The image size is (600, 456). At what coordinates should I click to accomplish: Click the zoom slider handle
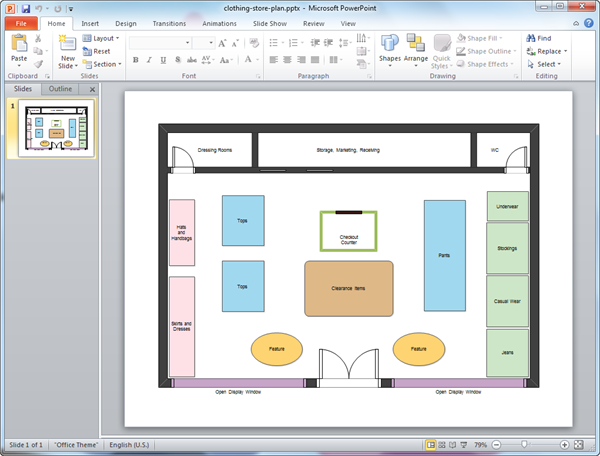pos(523,444)
